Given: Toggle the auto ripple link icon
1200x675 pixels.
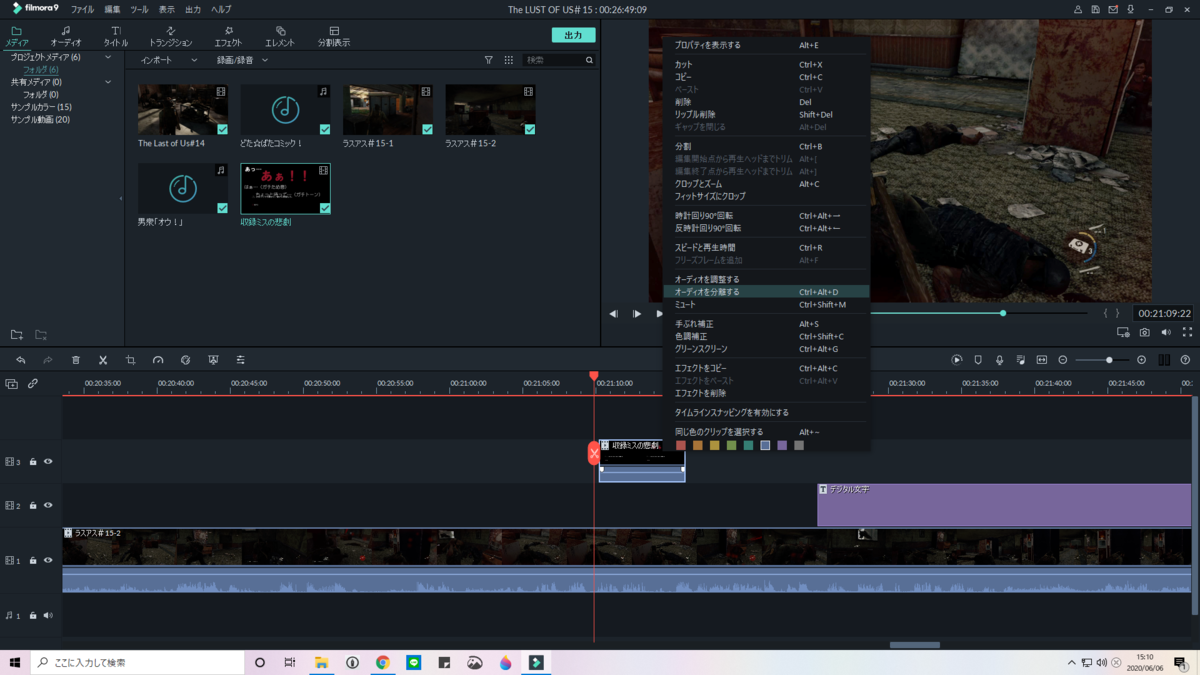Looking at the screenshot, I should coord(33,384).
